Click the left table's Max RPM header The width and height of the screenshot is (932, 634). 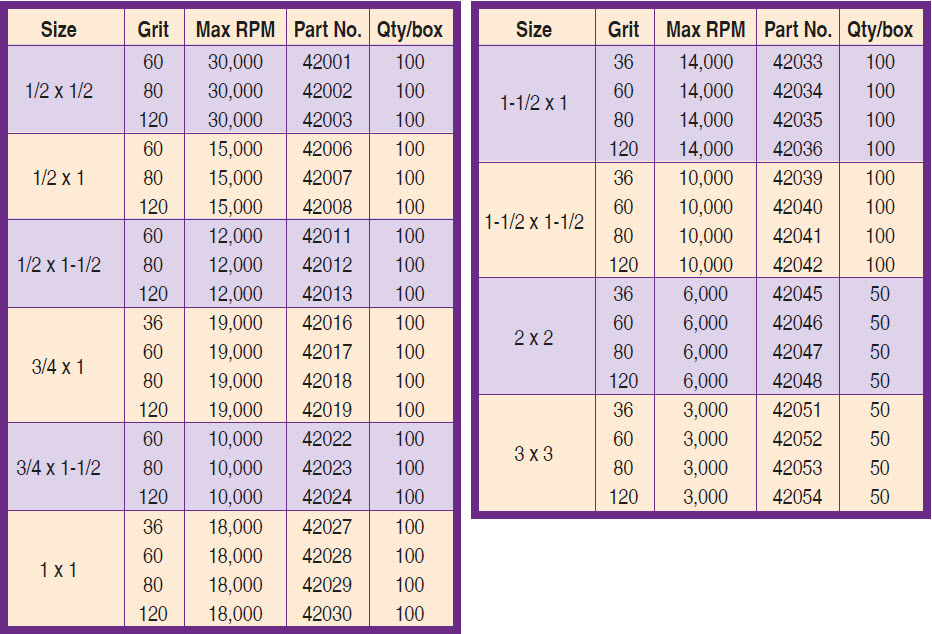coord(235,30)
